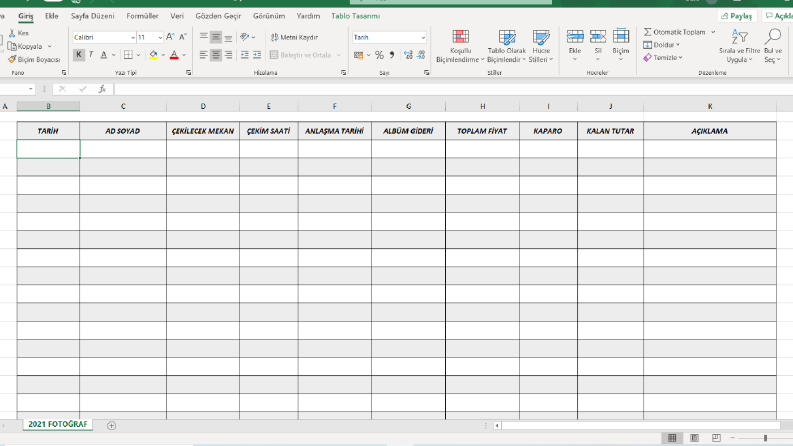Viewport: 793px width, 446px height.
Task: Open the number format Tarih dropdown
Action: click(x=423, y=37)
